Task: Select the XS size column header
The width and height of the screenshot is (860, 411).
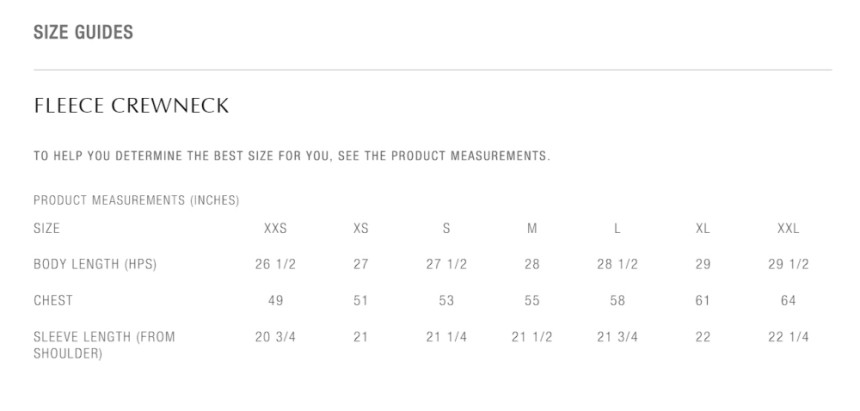Action: click(361, 228)
